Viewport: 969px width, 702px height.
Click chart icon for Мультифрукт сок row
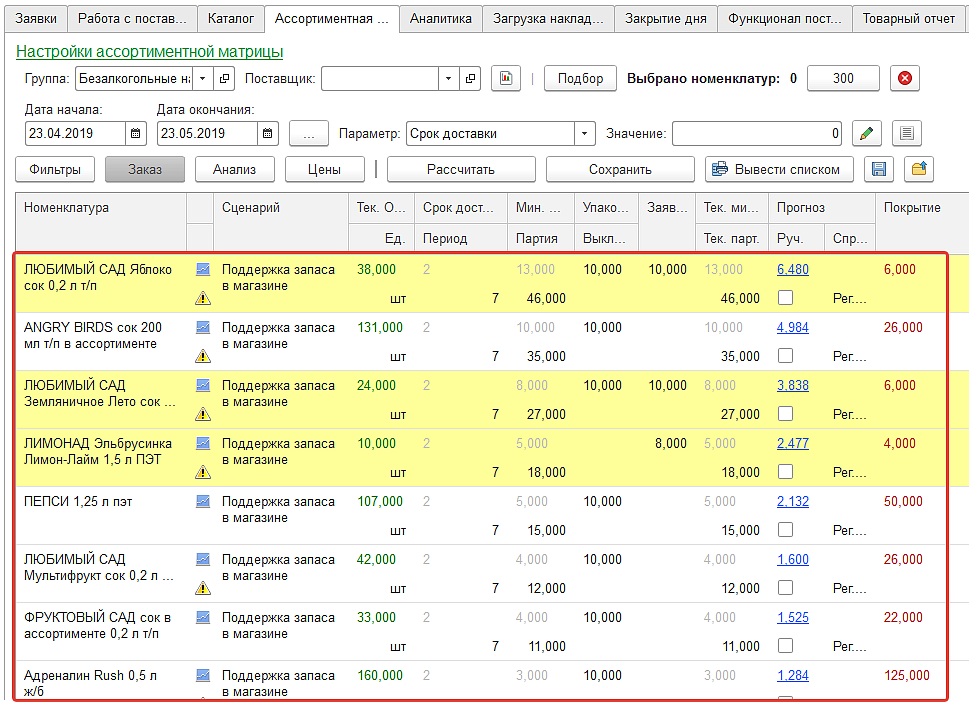coord(203,560)
